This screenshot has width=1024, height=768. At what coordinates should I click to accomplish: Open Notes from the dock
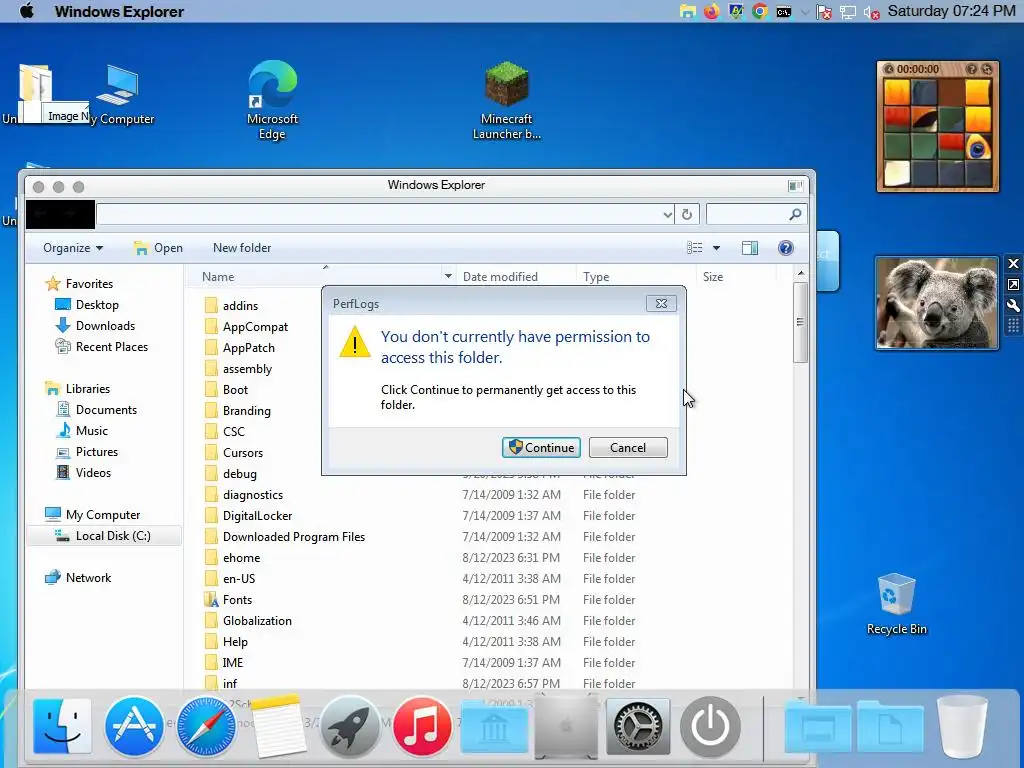pos(278,726)
